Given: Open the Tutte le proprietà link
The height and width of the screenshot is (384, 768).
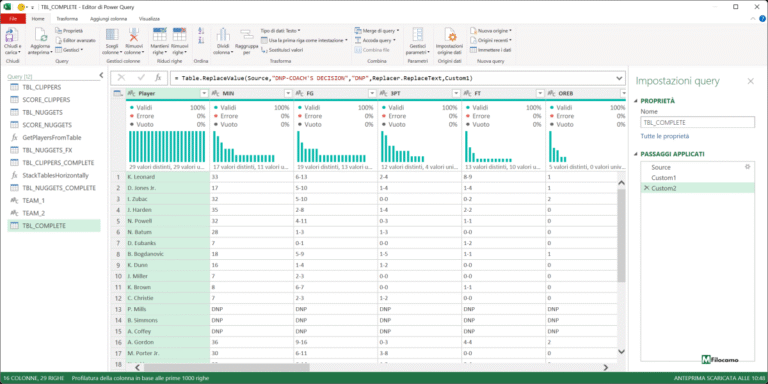Looking at the screenshot, I should click(665, 136).
